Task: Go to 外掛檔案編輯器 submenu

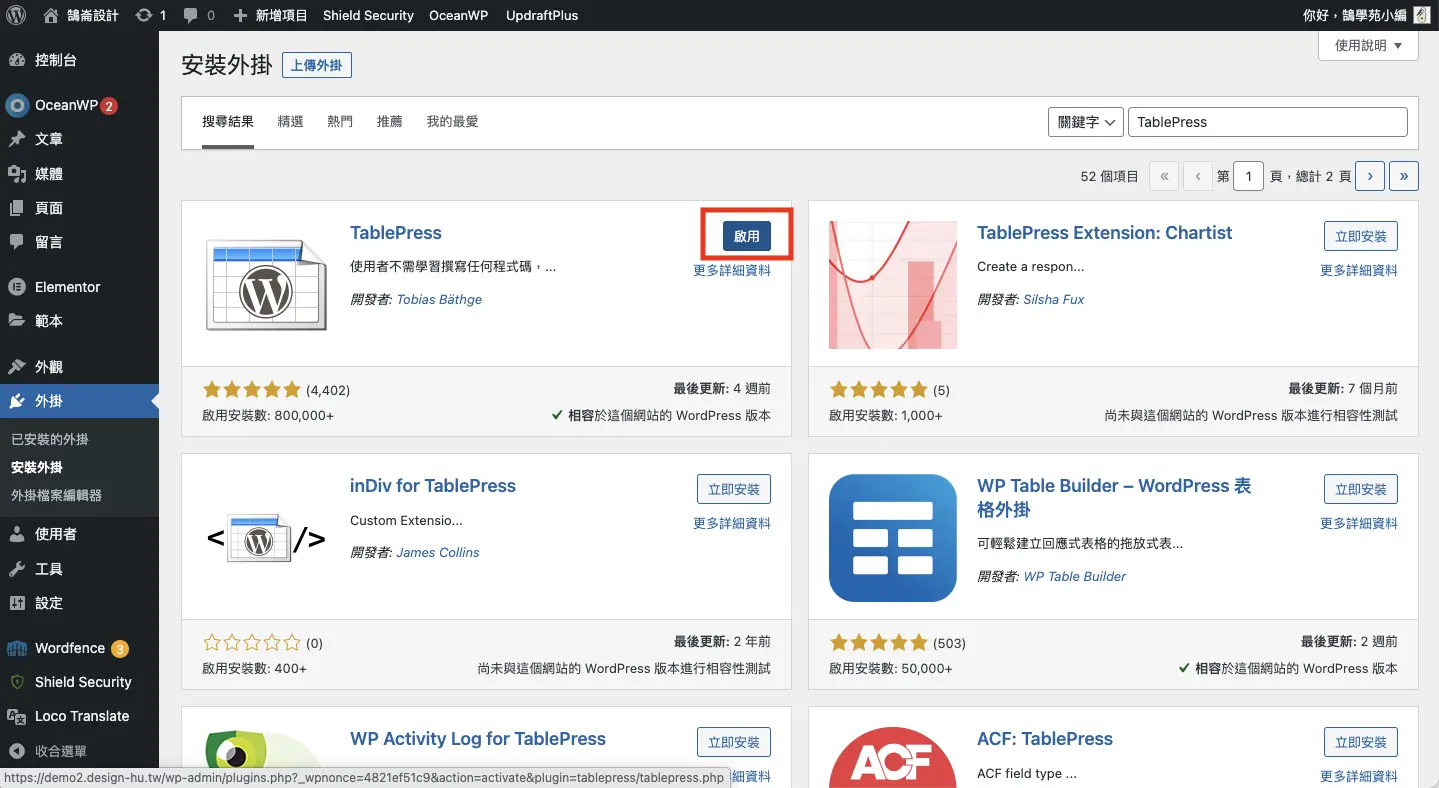Action: pos(56,495)
